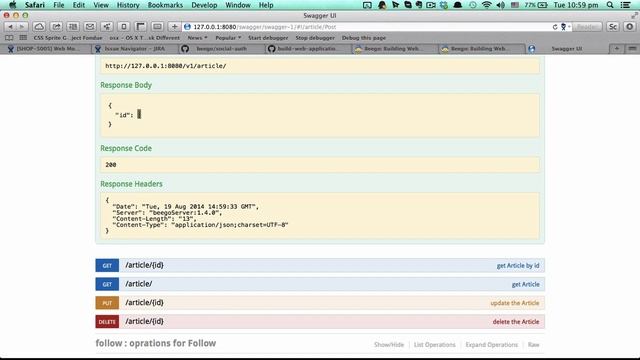Click the AirPlay display menu bar icon
The image size is (640, 360).
coord(367,5)
